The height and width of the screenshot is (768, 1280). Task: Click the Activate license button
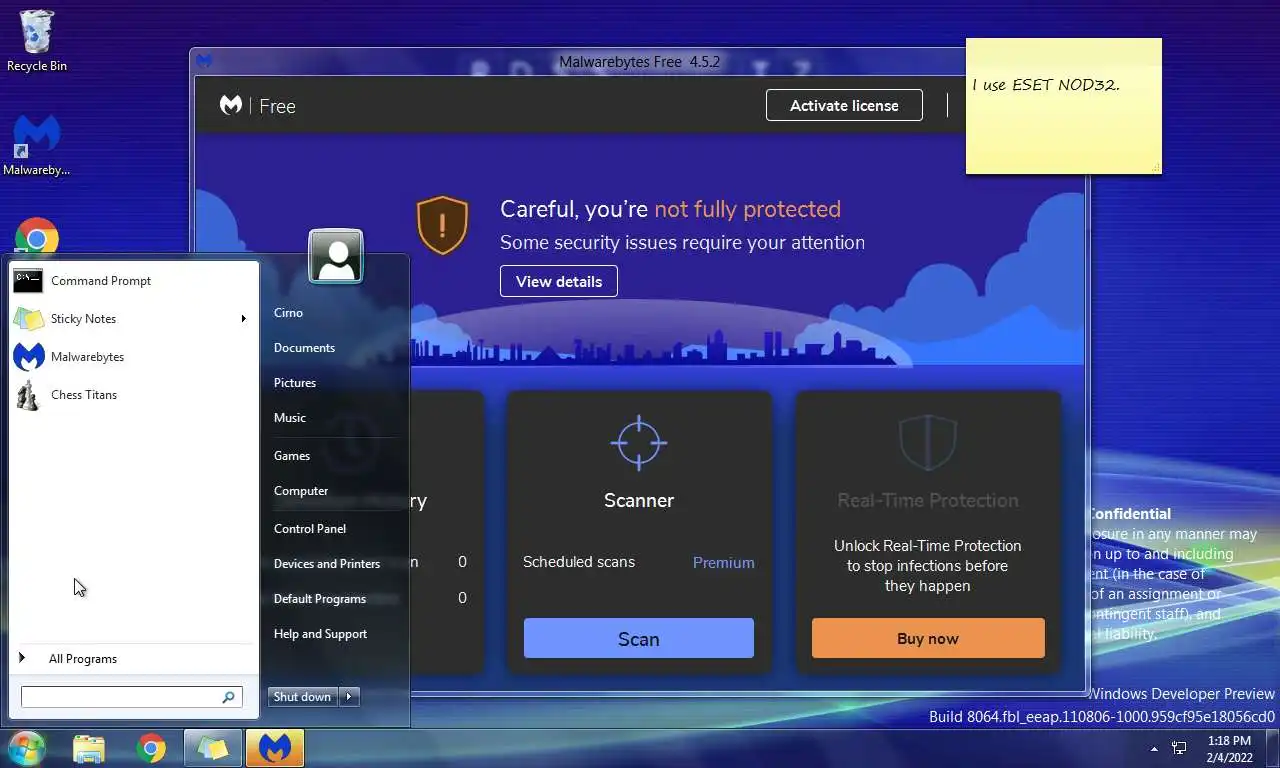pyautogui.click(x=844, y=105)
